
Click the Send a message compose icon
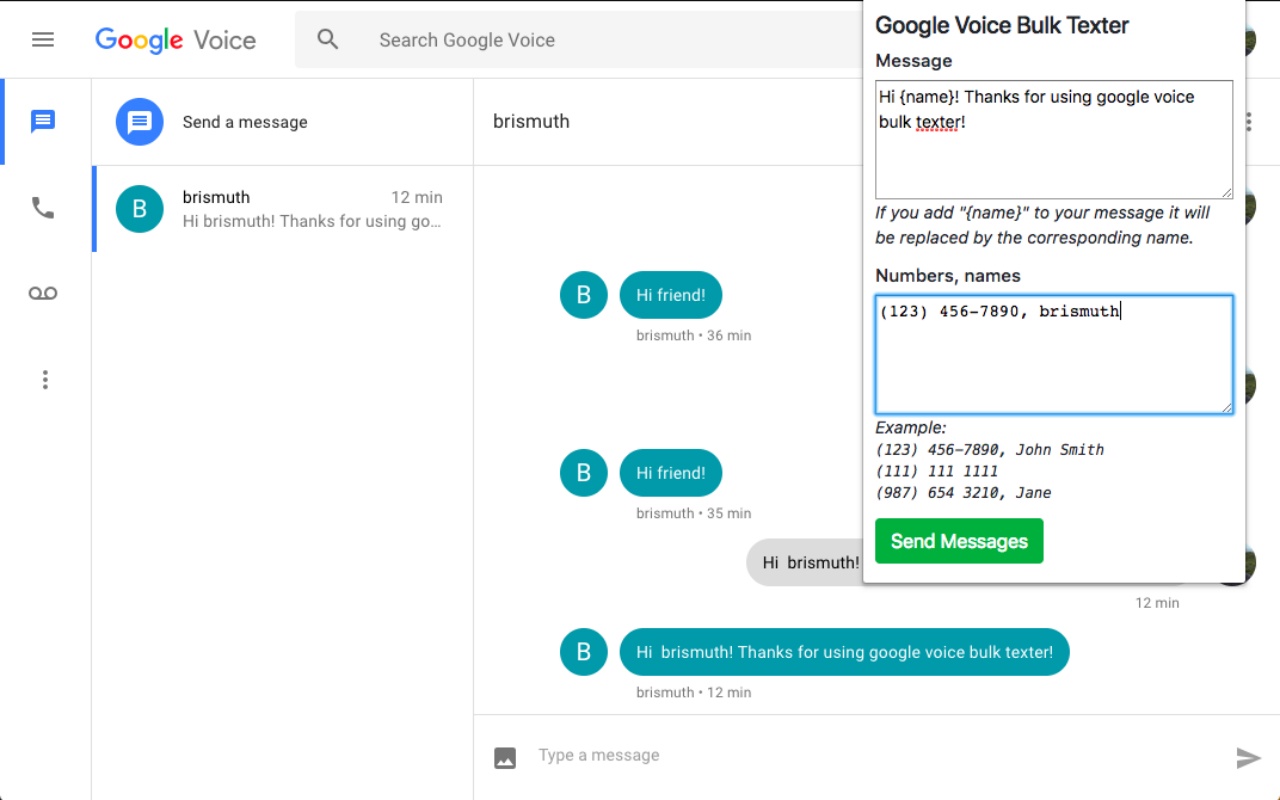pos(140,122)
